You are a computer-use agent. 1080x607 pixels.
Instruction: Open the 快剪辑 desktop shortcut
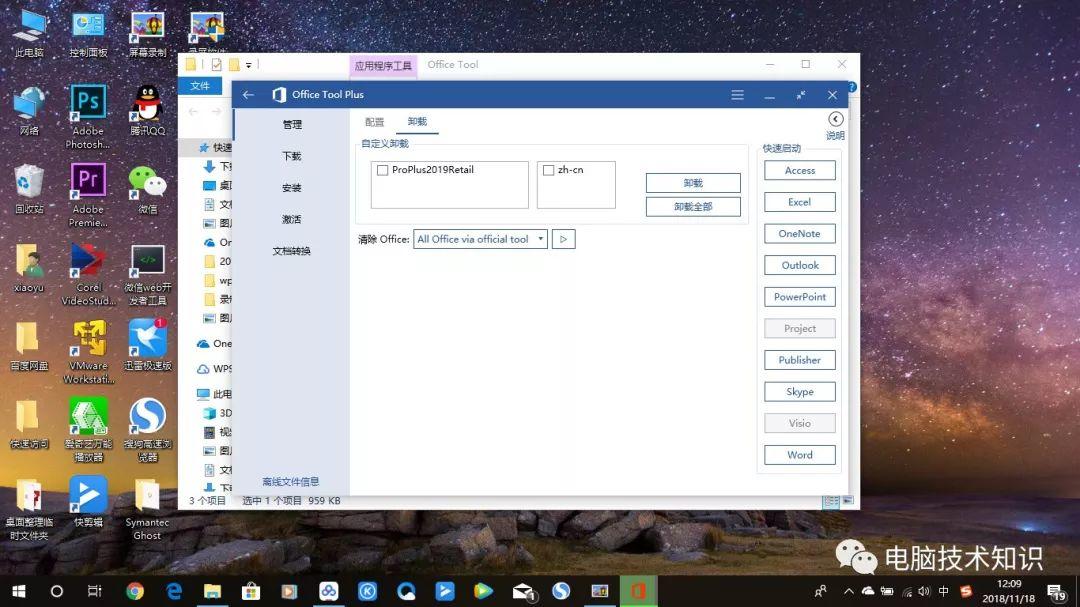(x=88, y=502)
